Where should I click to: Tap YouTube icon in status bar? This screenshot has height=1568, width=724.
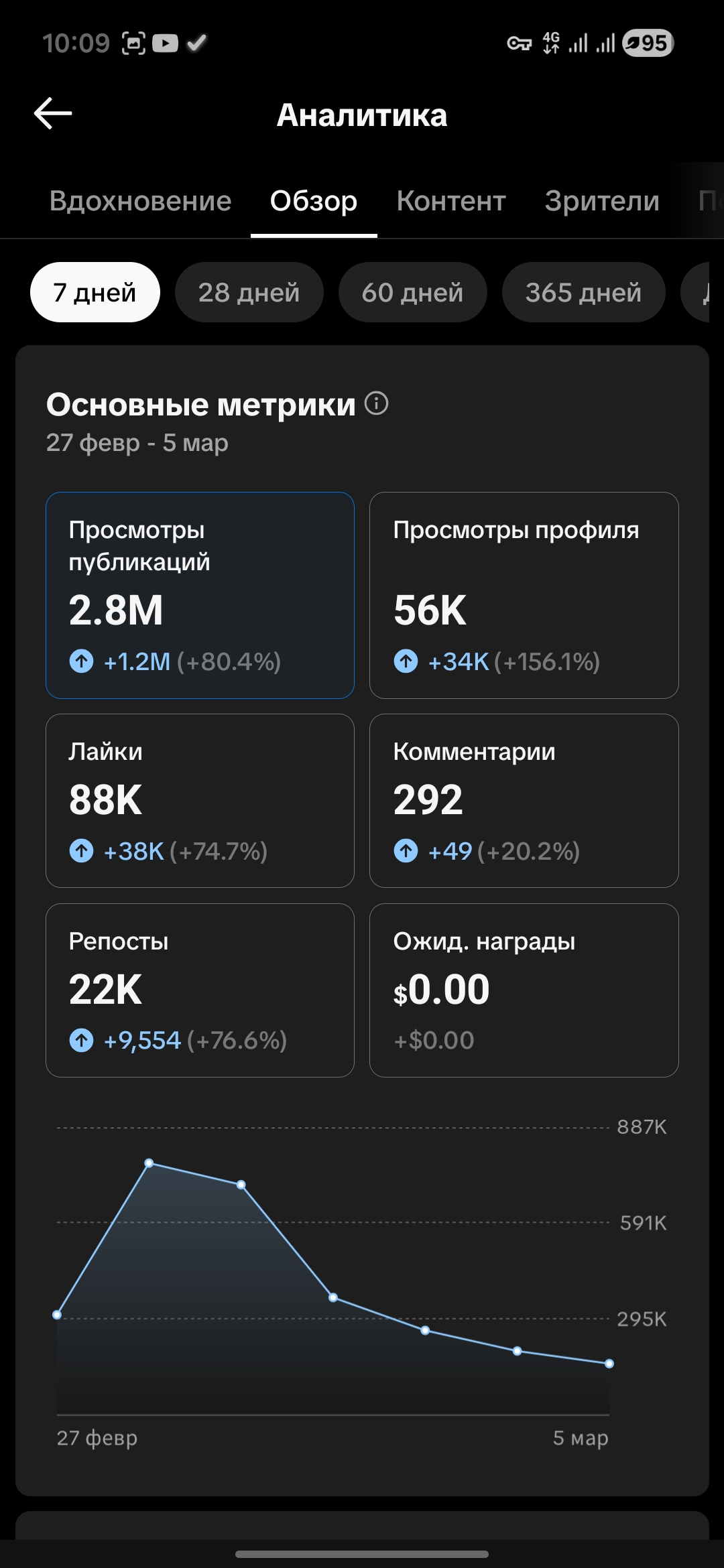(165, 44)
